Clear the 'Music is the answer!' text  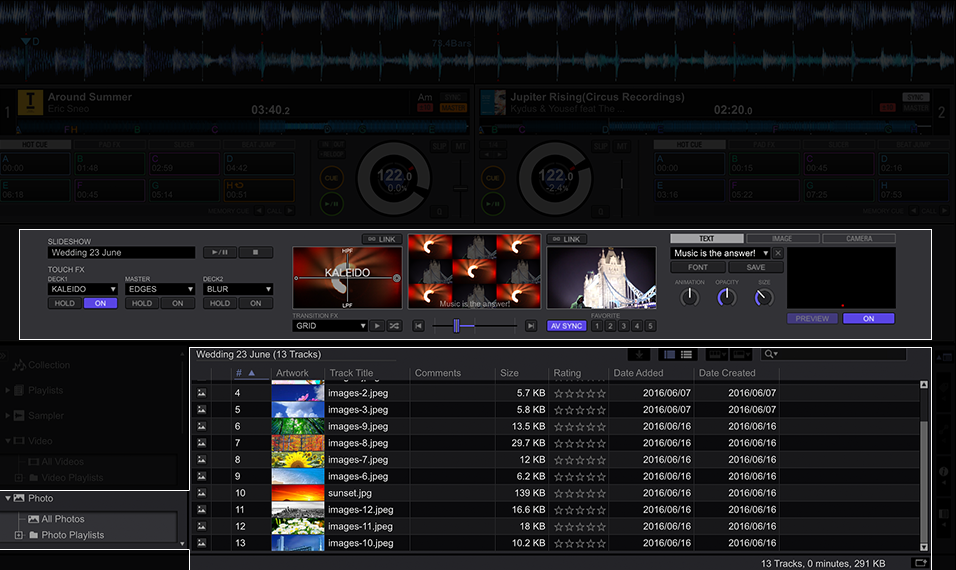(x=778, y=253)
